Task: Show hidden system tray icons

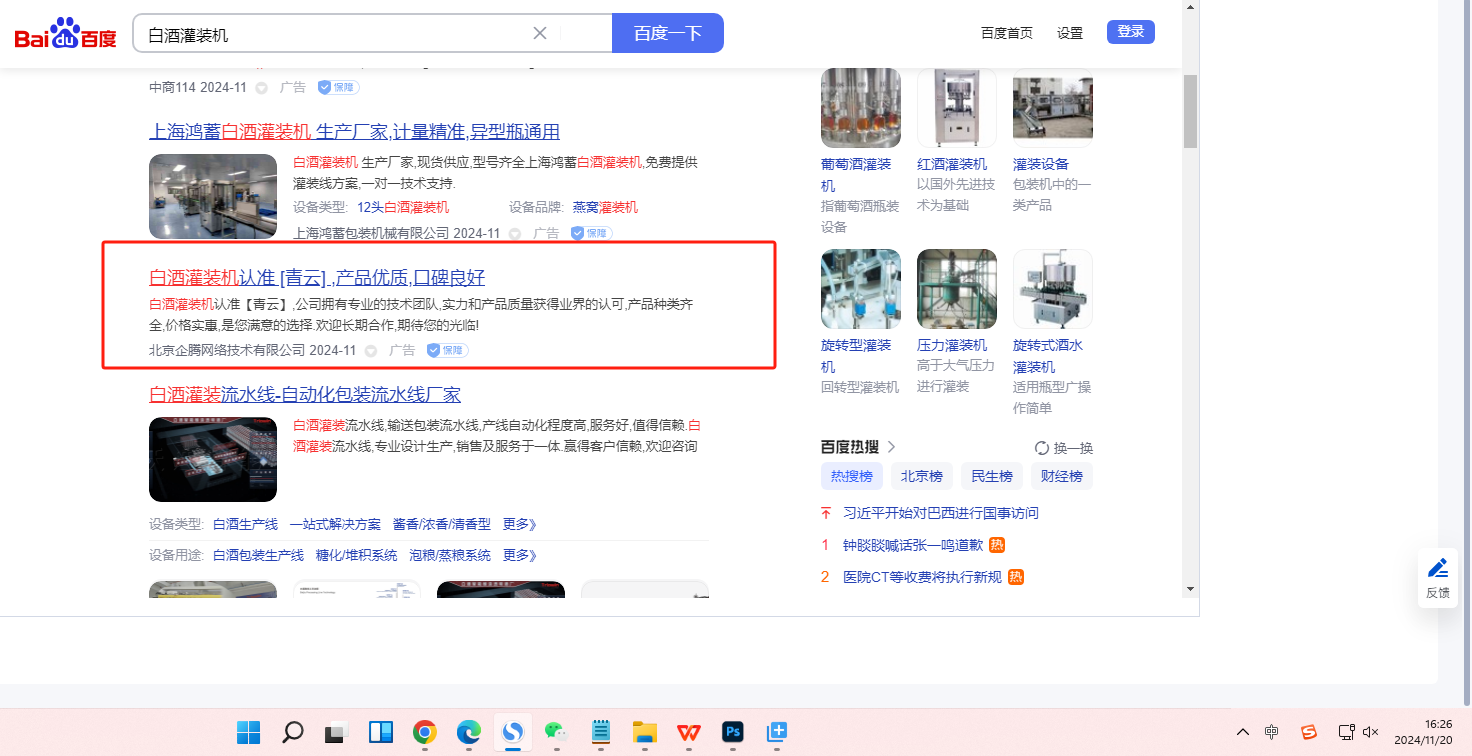Action: click(1243, 732)
